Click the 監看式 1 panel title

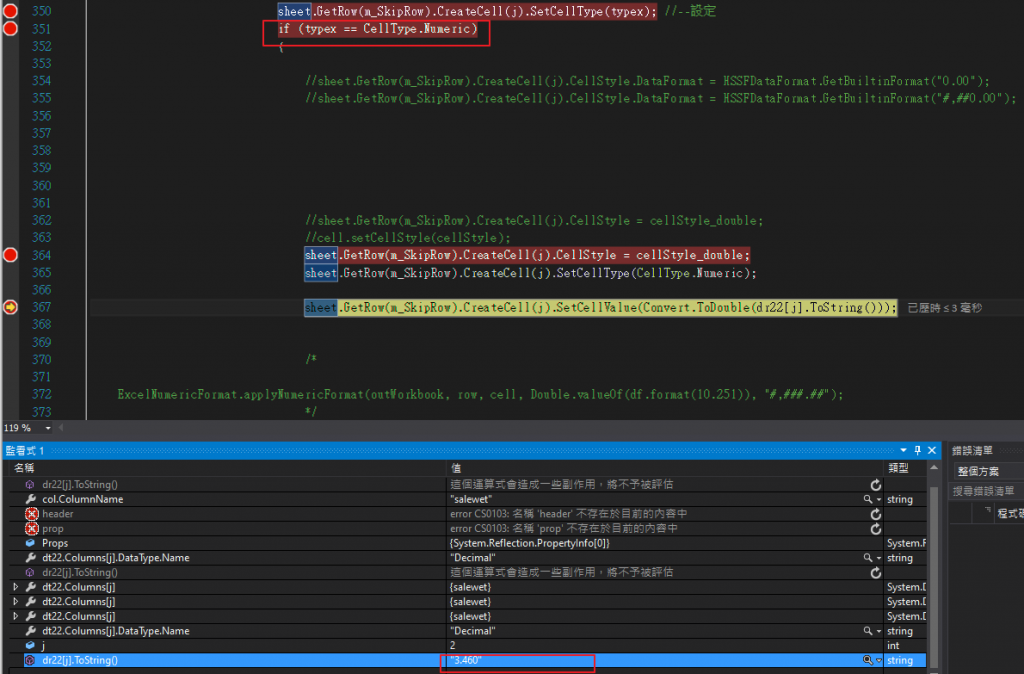pyautogui.click(x=25, y=451)
